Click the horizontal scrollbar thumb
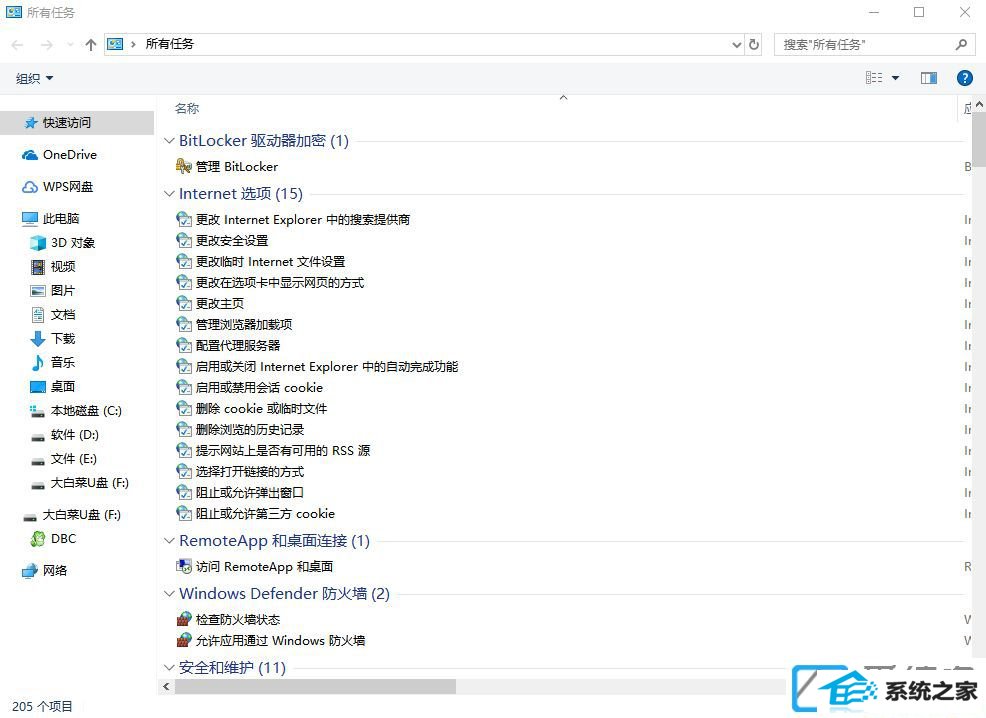The width and height of the screenshot is (986, 718). pos(315,687)
